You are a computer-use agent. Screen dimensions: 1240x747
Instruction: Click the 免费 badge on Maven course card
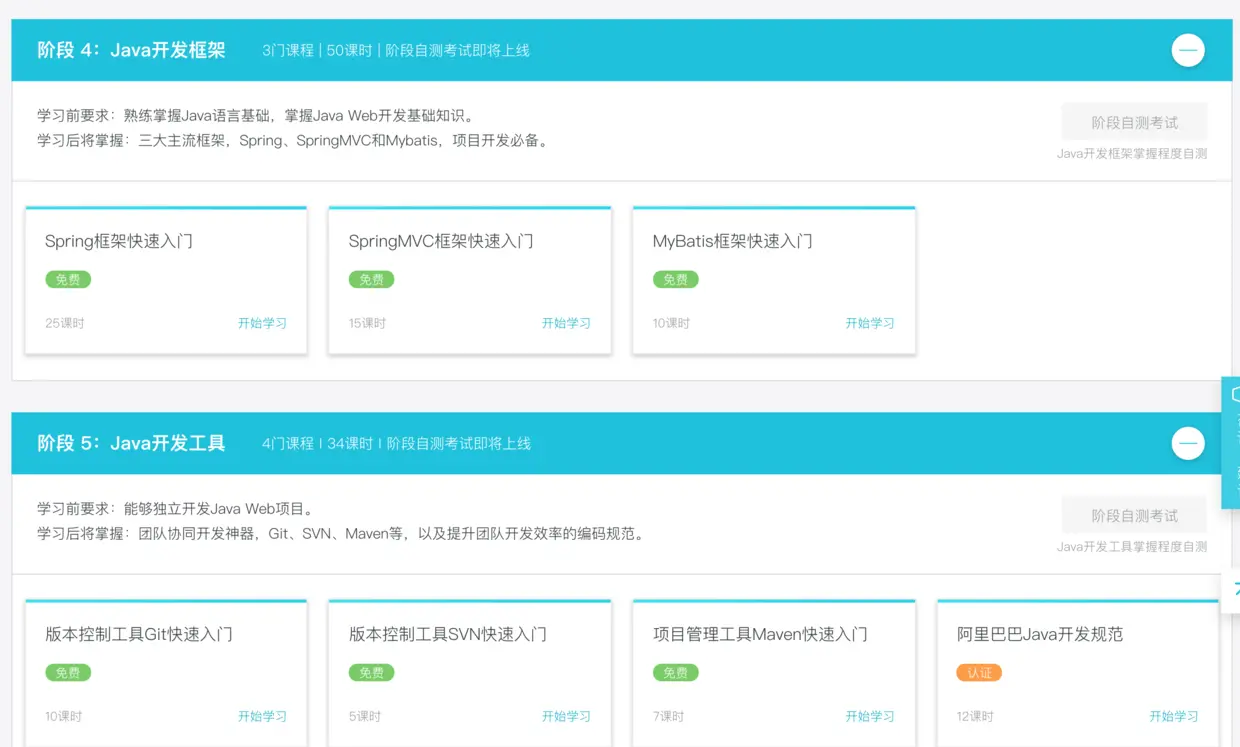[676, 672]
